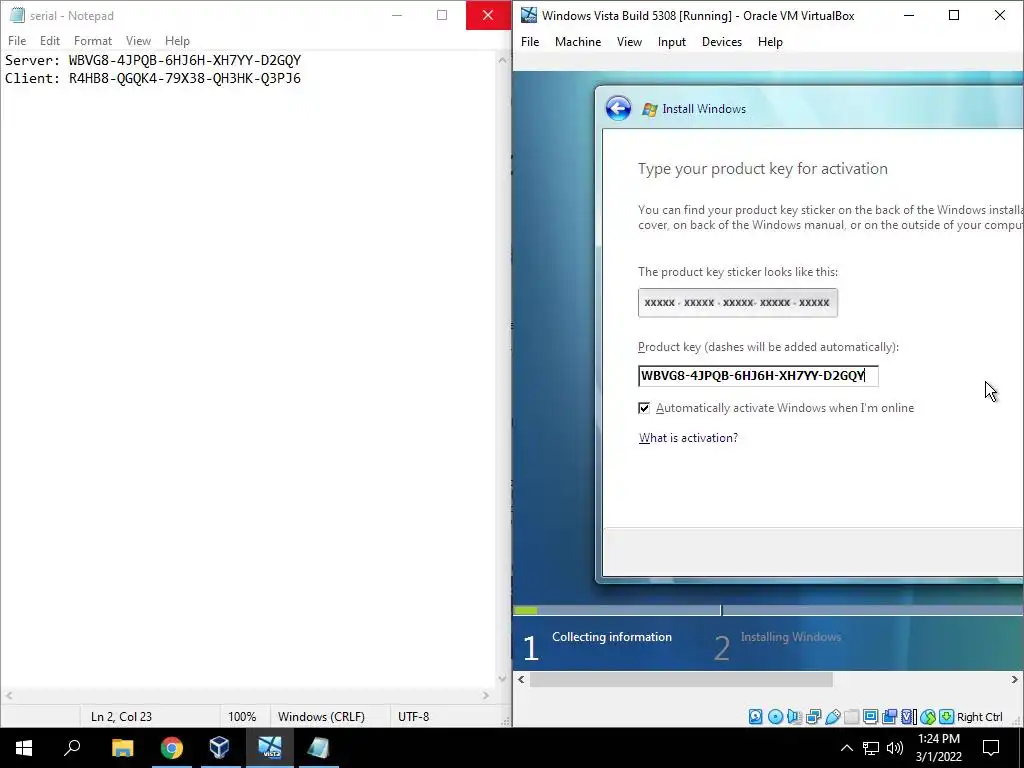Open the What is activation? link
Screen dimensions: 1024x768
(688, 438)
